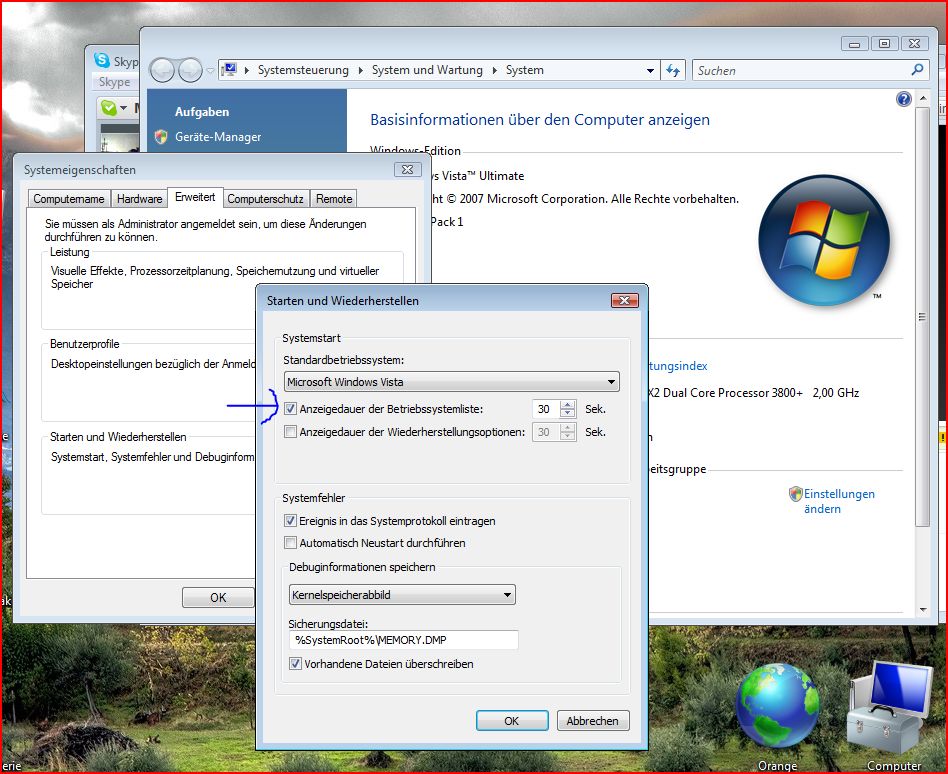Viewport: 948px width, 774px height.
Task: Click the forward navigation arrow in System window
Action: tap(190, 71)
